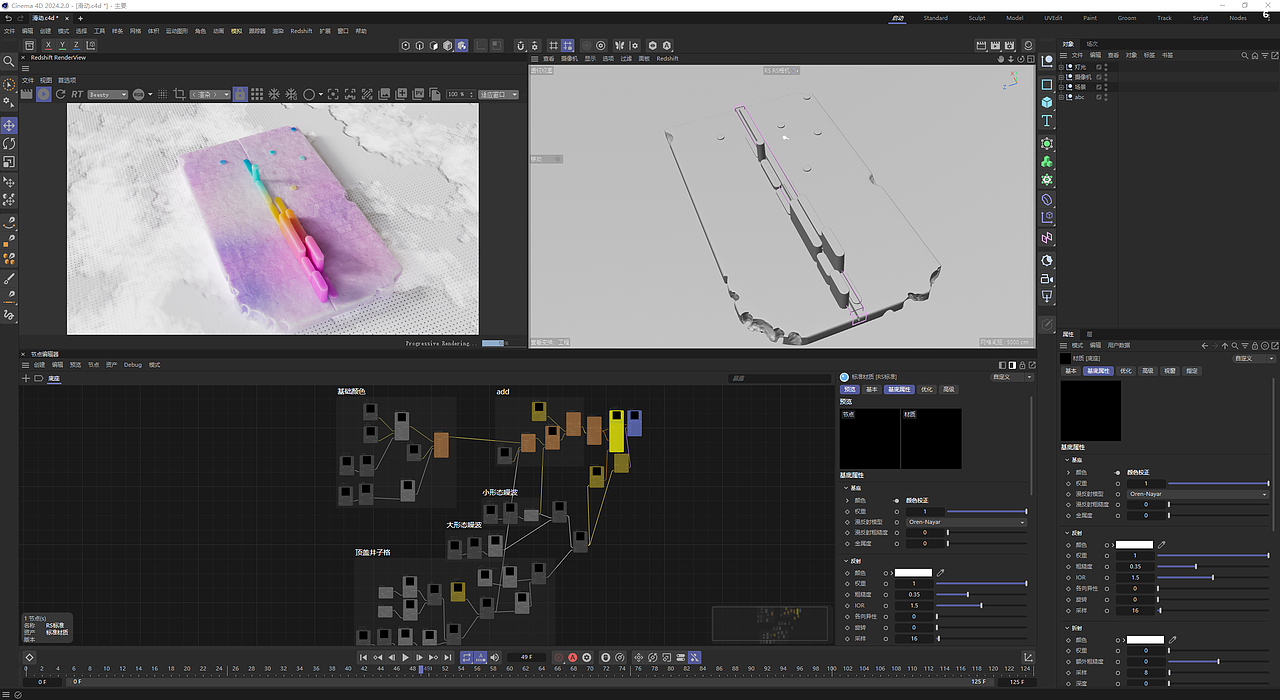This screenshot has height=700, width=1280.
Task: Select the Text object tool in right palette
Action: tap(1047, 120)
